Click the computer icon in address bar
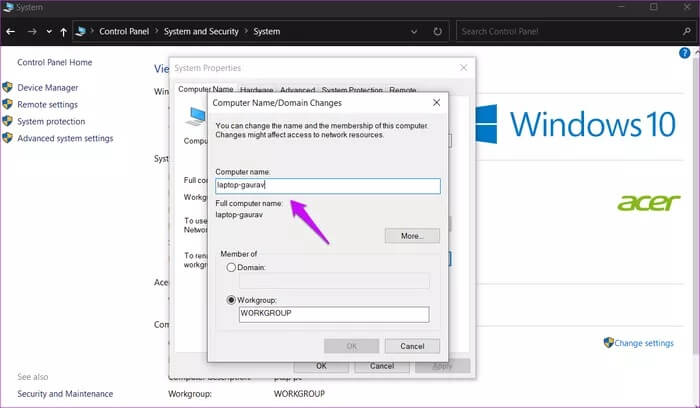700x408 pixels. 81,31
